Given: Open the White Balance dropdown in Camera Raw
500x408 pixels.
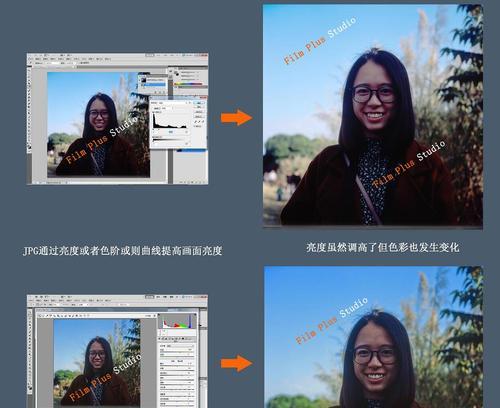Looking at the screenshot, I should tap(180, 346).
